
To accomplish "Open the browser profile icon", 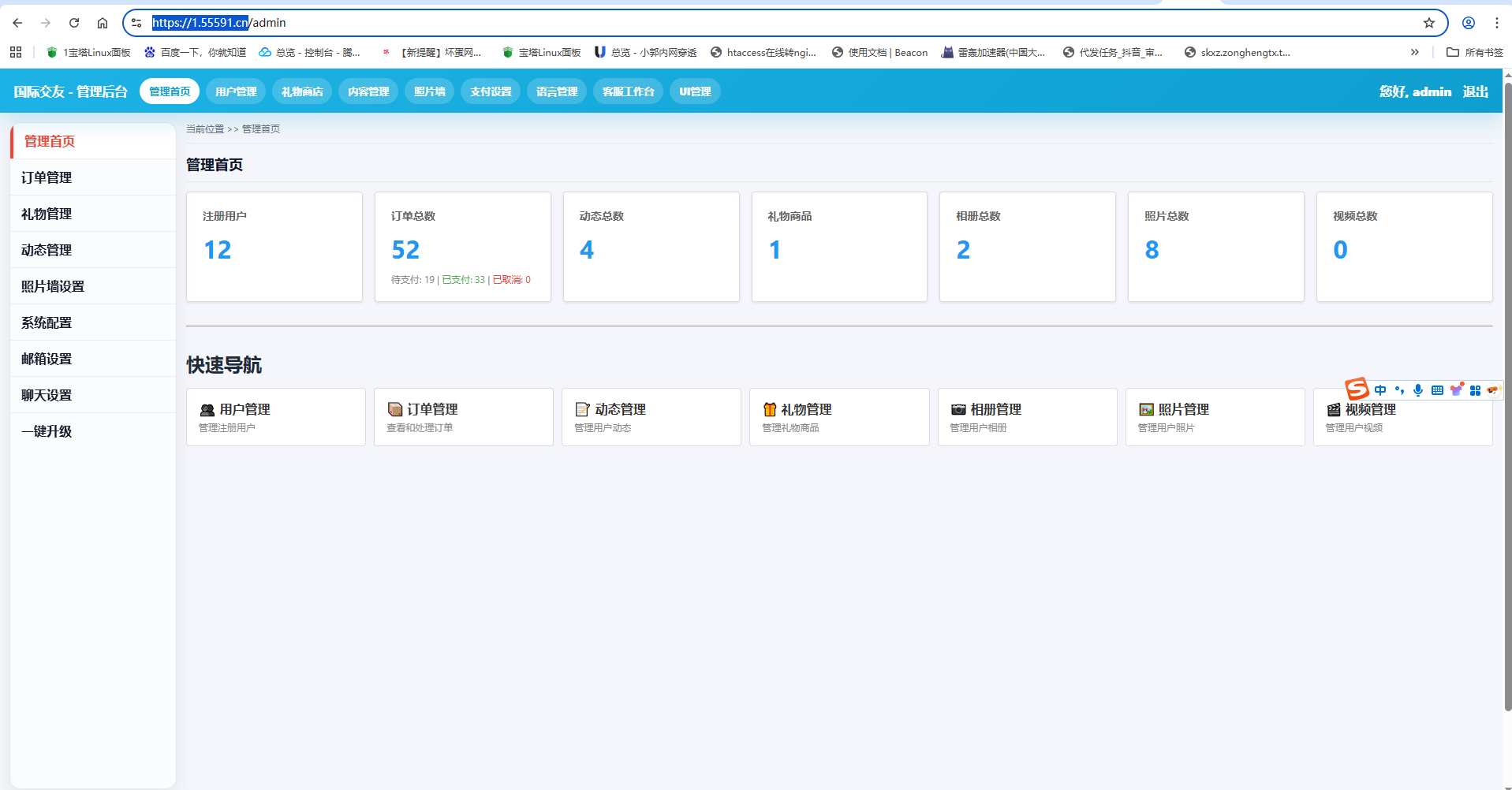I will click(1468, 23).
